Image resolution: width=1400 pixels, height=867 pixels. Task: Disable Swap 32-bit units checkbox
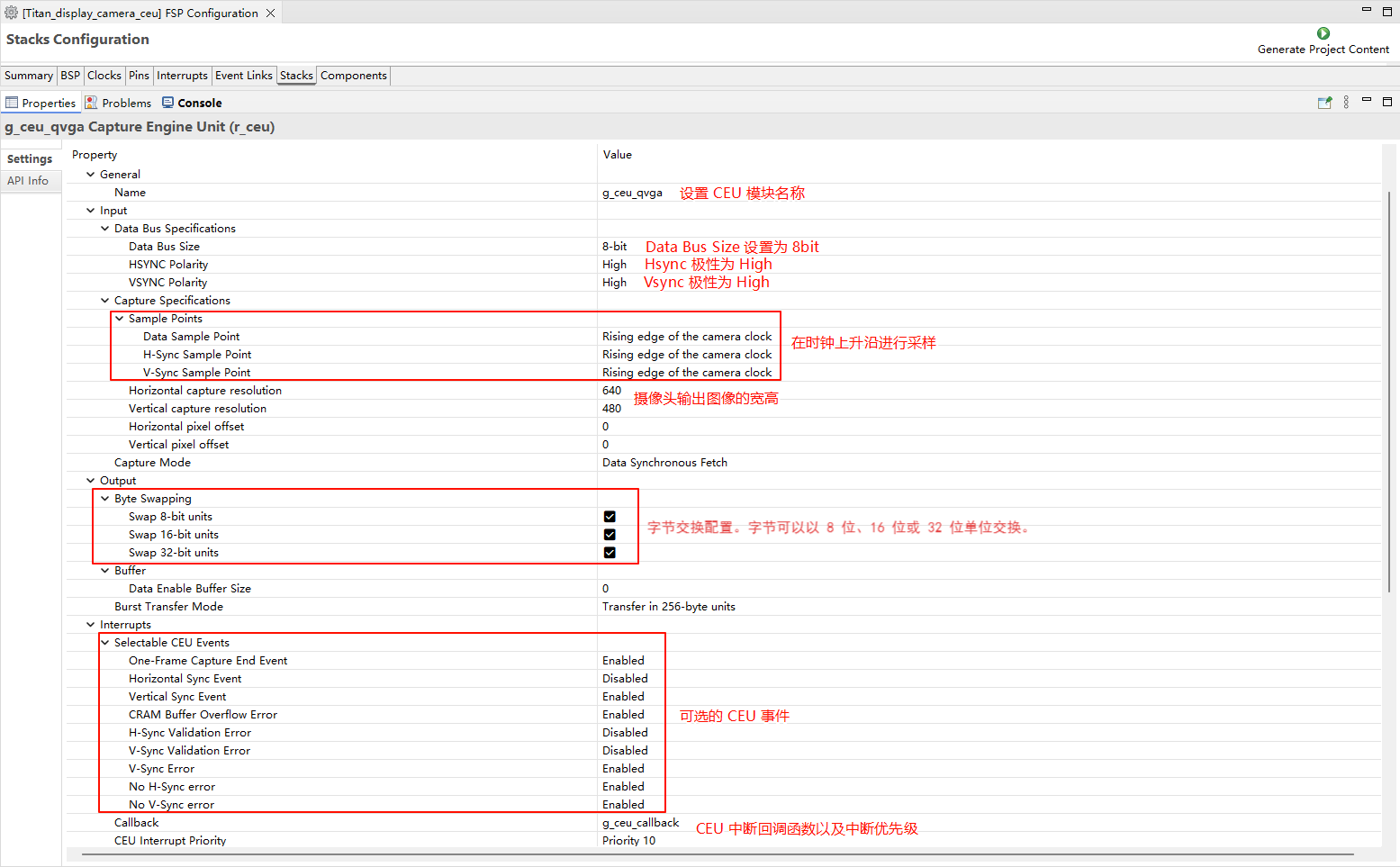coord(610,553)
